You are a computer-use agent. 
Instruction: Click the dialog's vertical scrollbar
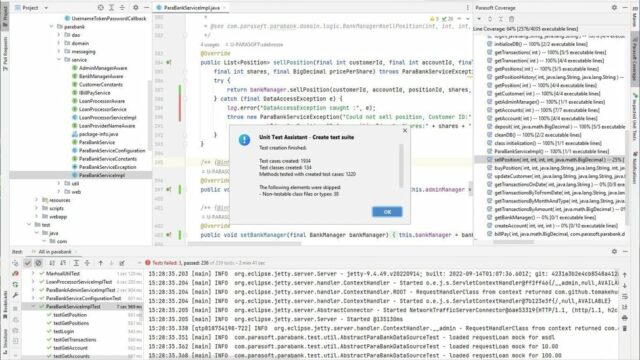[401, 165]
